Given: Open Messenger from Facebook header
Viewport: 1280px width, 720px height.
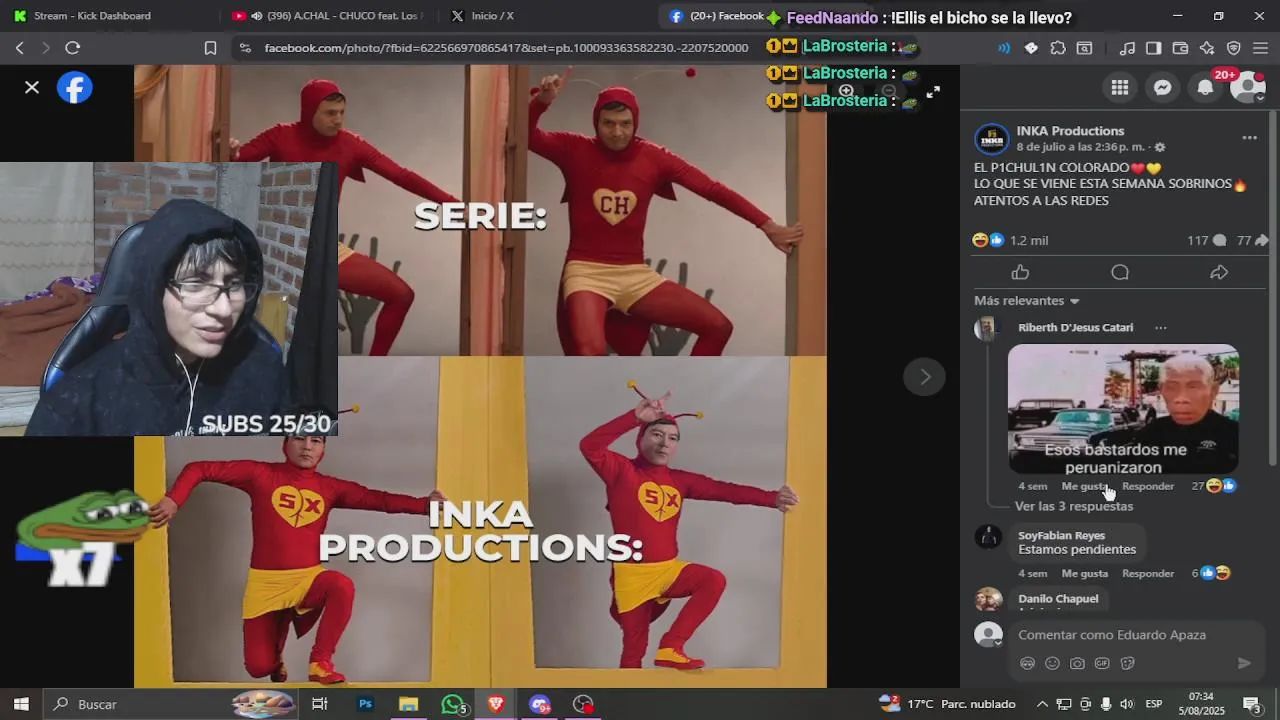Looking at the screenshot, I should (x=1163, y=88).
